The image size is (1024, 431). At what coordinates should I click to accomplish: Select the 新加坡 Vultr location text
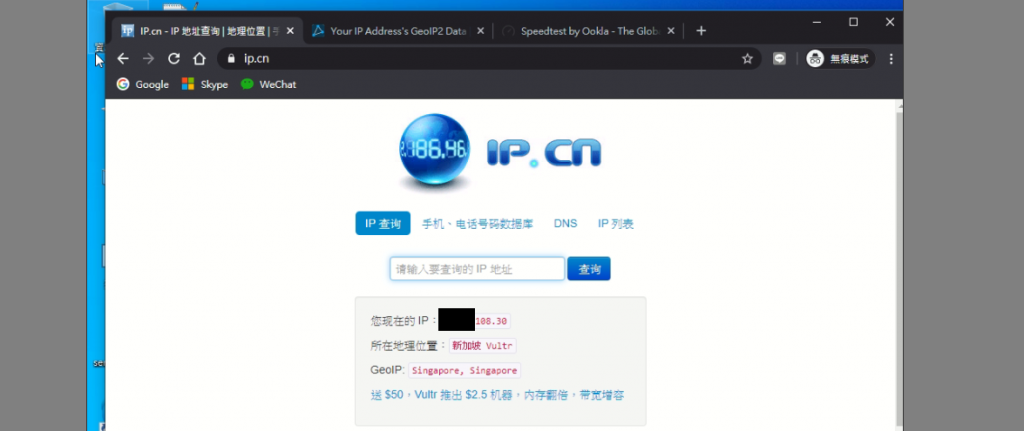coord(483,346)
